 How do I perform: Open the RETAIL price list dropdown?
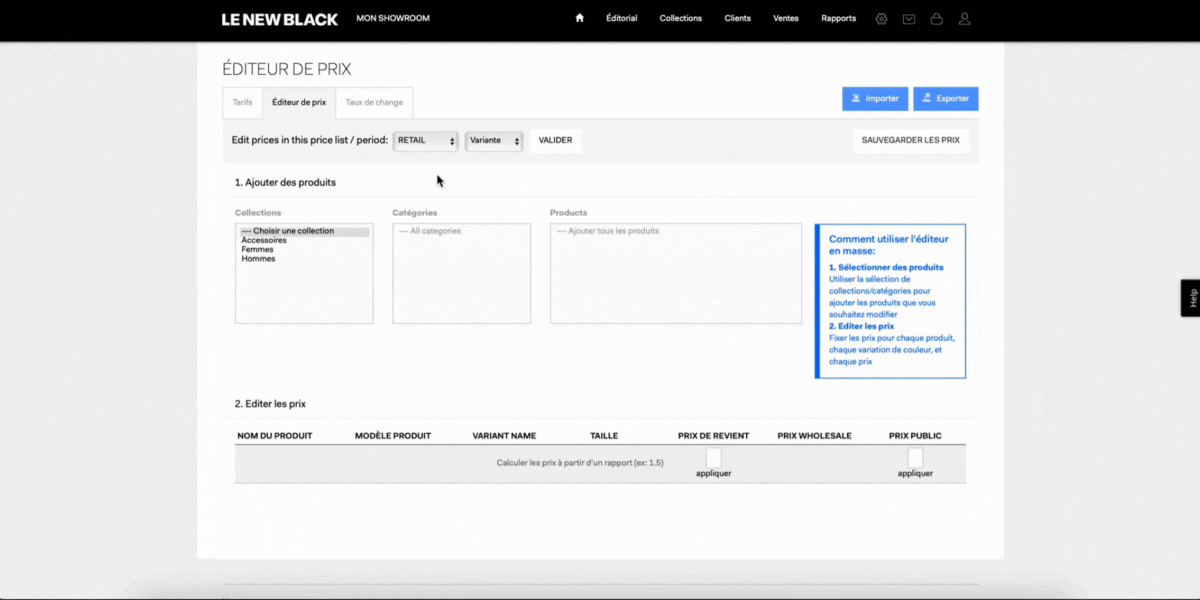(x=426, y=141)
